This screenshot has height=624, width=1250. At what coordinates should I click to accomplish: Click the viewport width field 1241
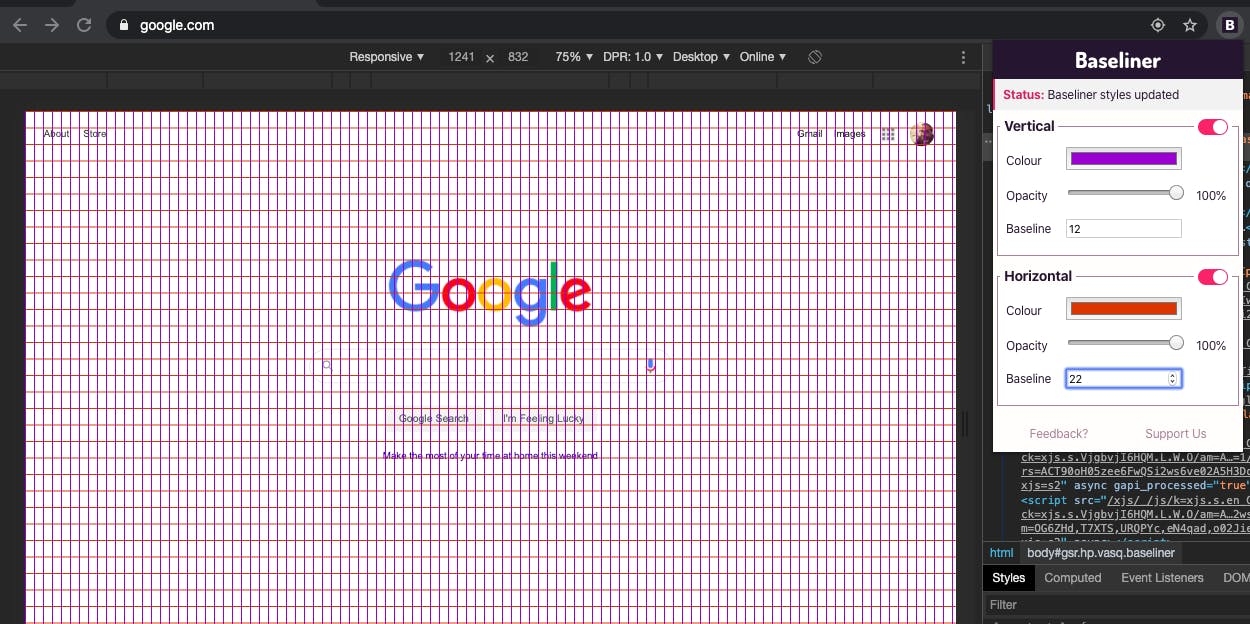tap(461, 57)
